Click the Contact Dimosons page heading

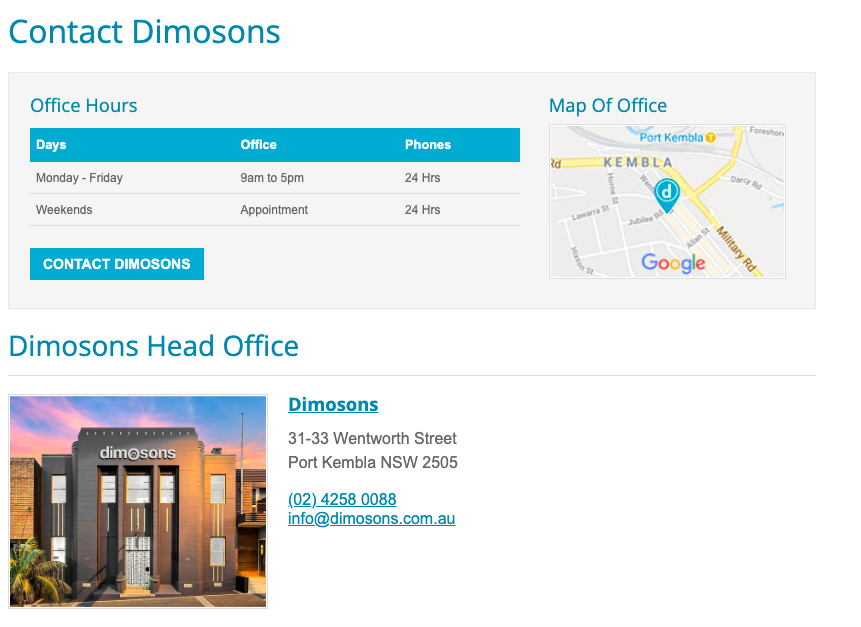pyautogui.click(x=144, y=31)
